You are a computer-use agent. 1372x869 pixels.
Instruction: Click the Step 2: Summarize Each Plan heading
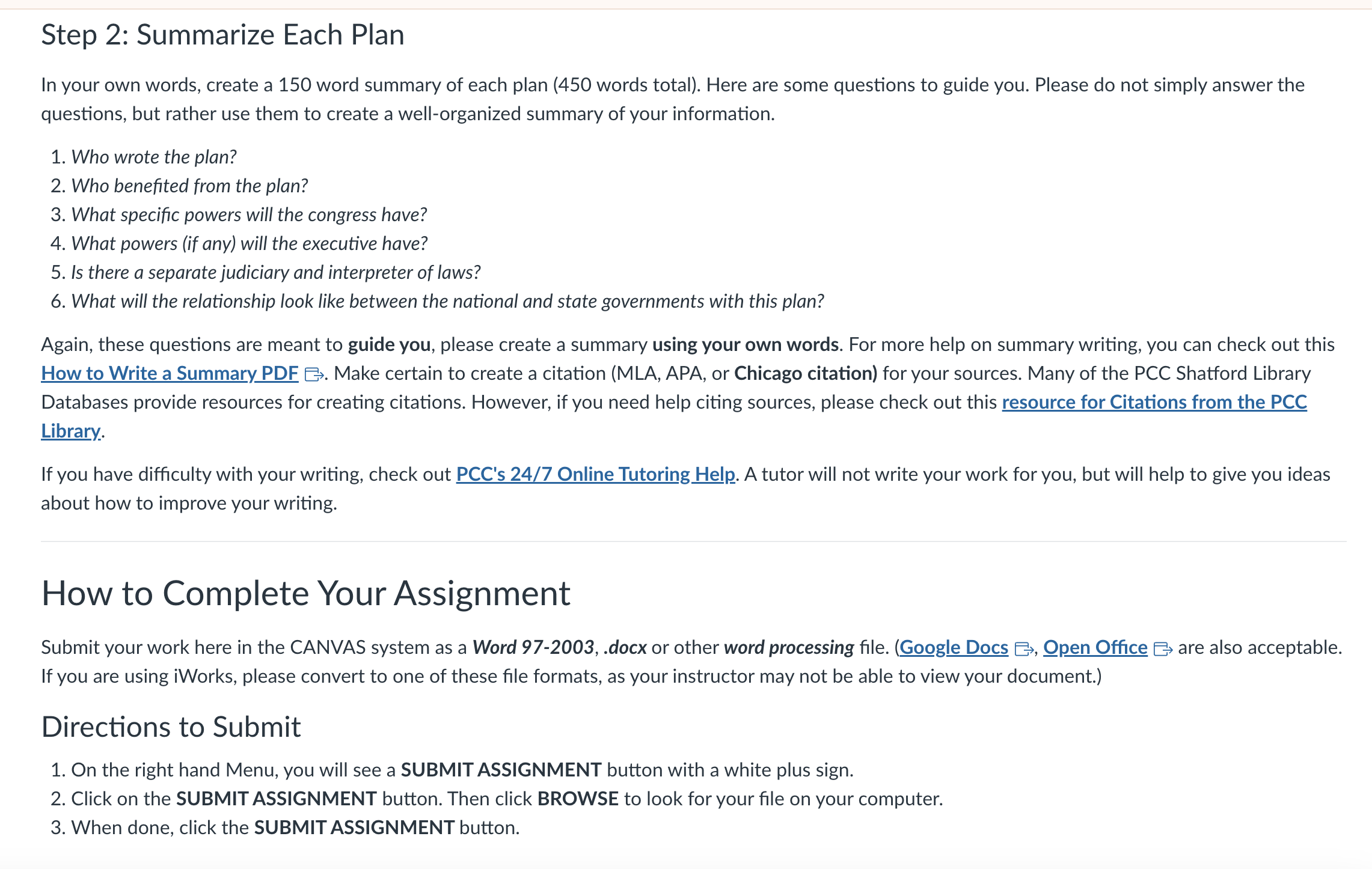222,34
